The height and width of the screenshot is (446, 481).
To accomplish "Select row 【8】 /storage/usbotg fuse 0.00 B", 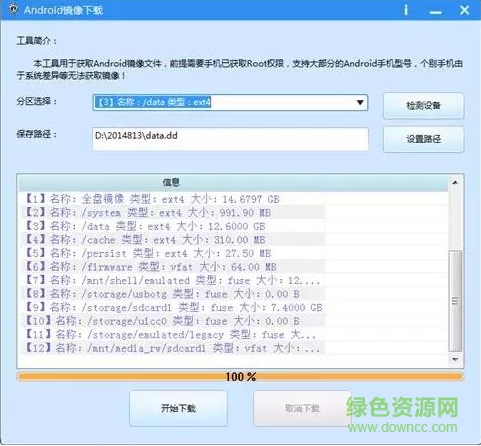I will tap(172, 294).
